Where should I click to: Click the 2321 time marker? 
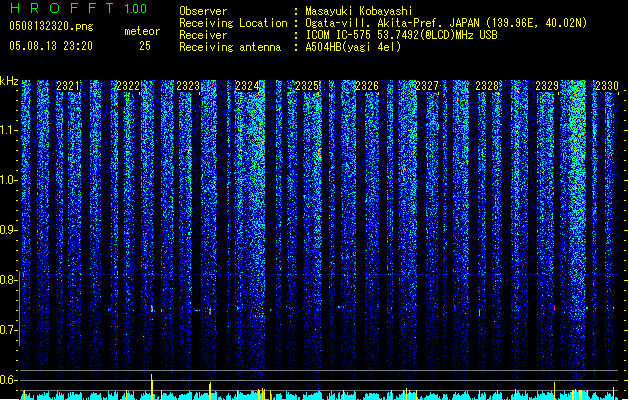click(68, 86)
